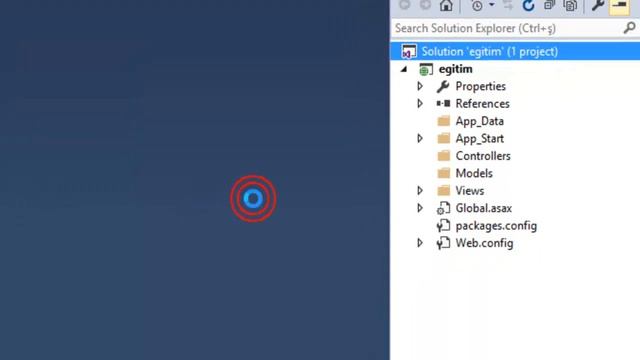Toggle the Show All Files icon
Image resolution: width=640 pixels, height=360 pixels.
(x=571, y=5)
